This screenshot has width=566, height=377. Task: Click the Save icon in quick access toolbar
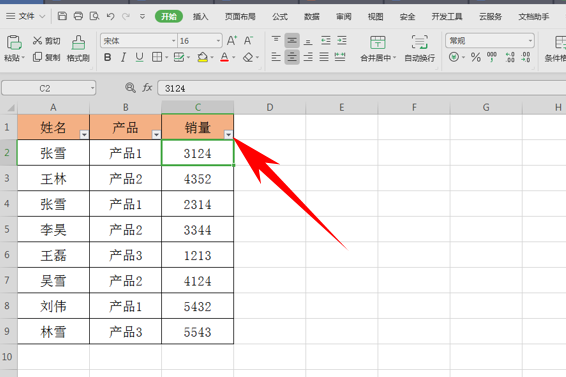62,16
